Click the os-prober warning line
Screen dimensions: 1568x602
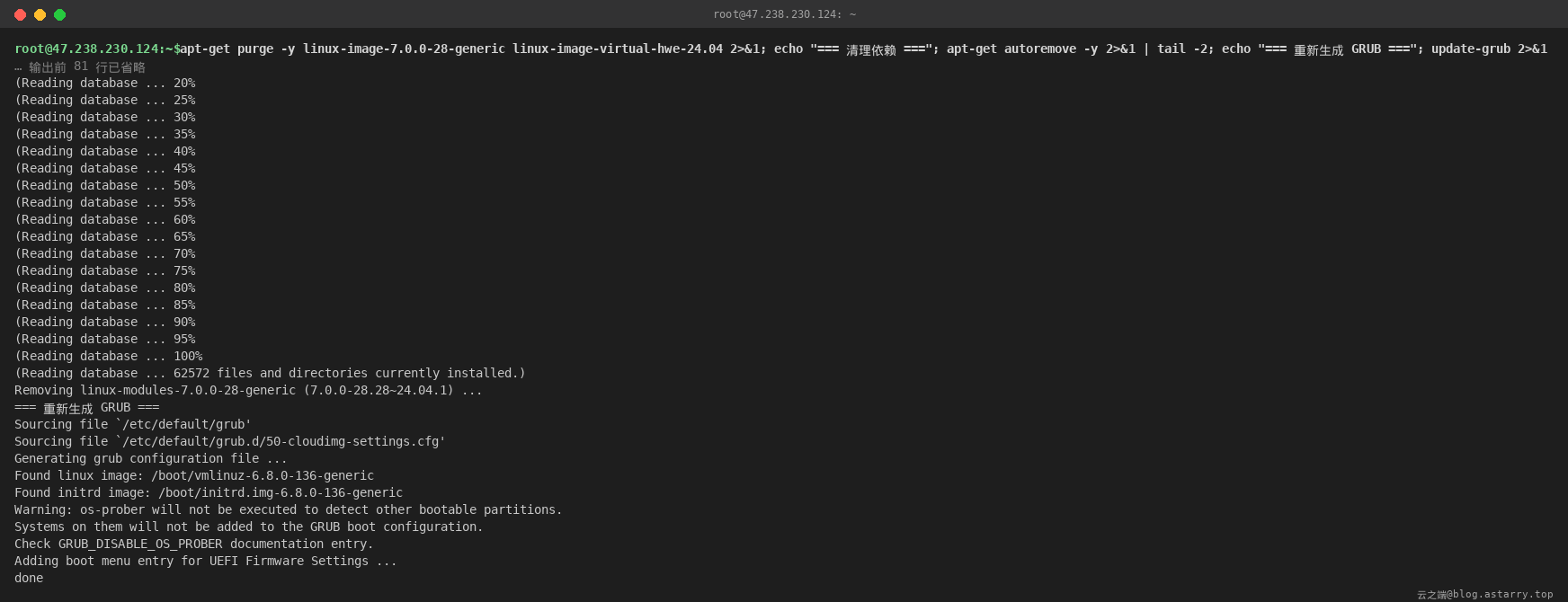[288, 509]
